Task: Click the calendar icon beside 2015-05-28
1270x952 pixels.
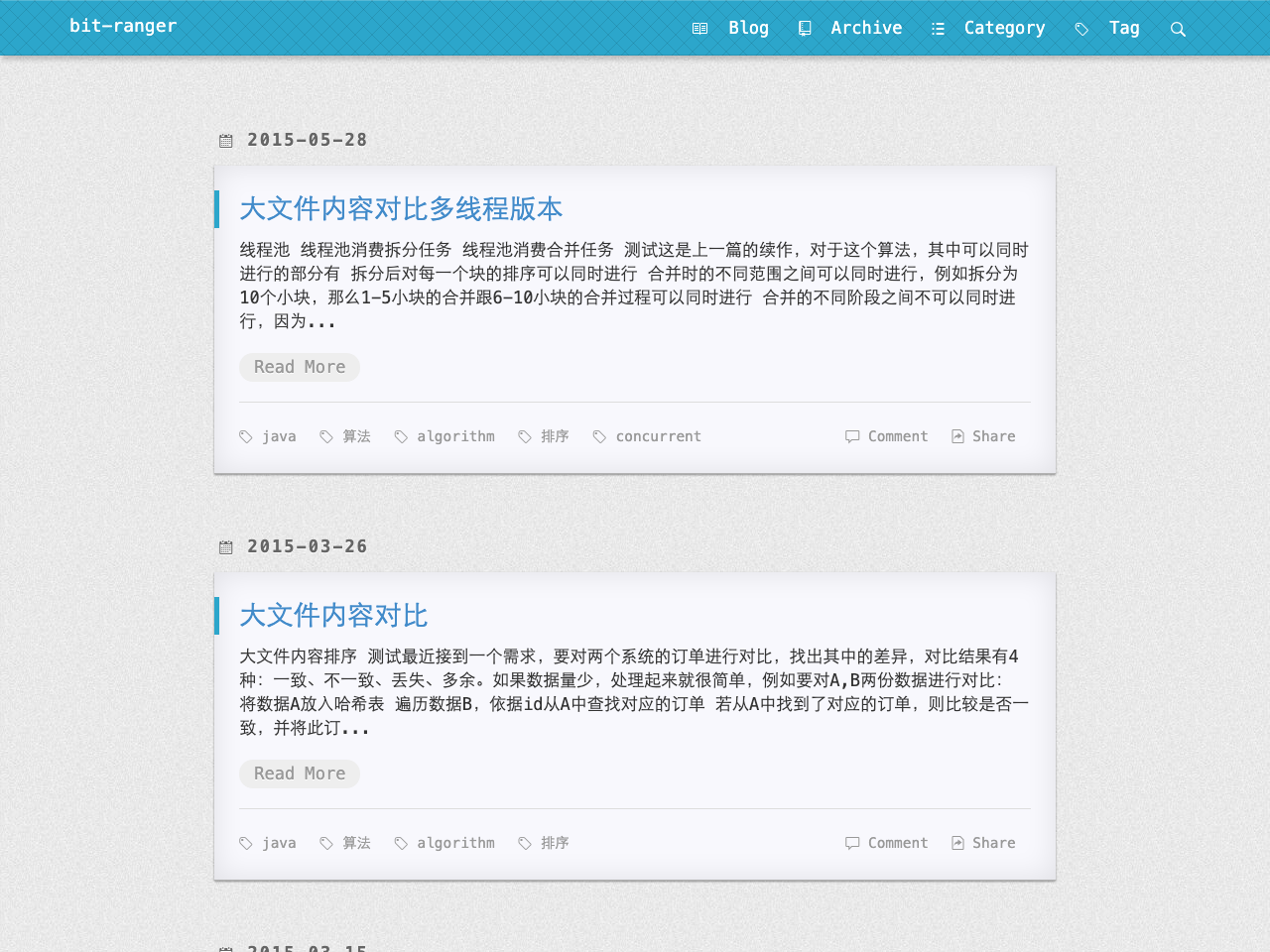Action: [x=226, y=141]
